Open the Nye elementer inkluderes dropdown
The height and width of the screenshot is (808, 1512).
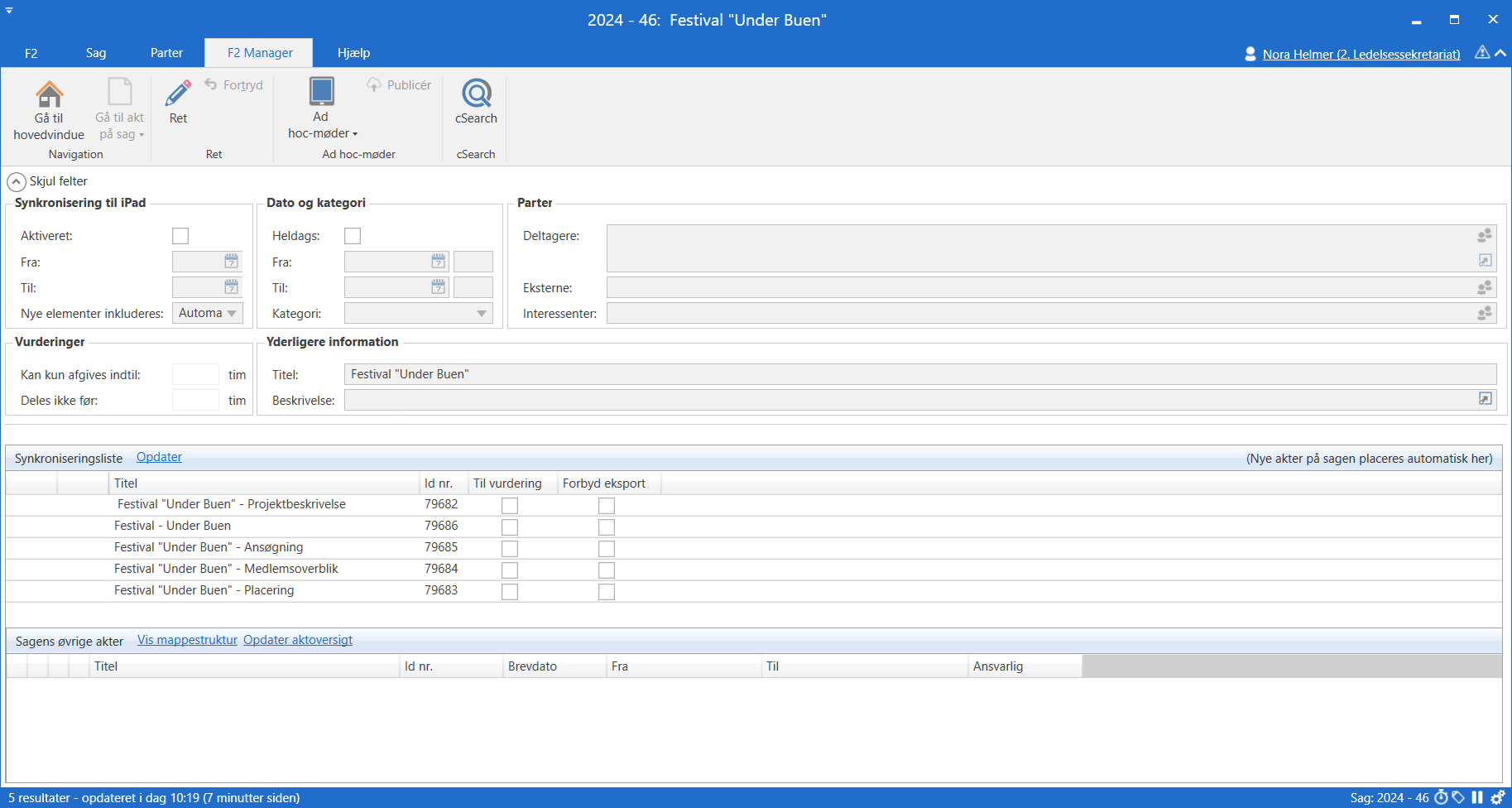[x=232, y=313]
